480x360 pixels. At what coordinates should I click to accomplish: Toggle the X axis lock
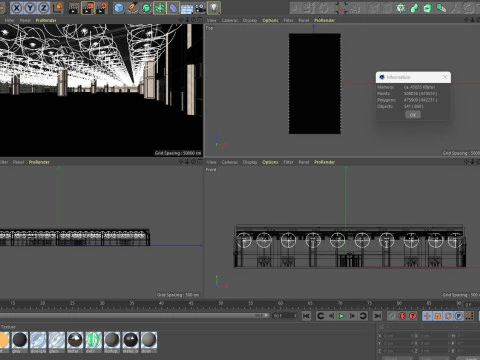16,8
